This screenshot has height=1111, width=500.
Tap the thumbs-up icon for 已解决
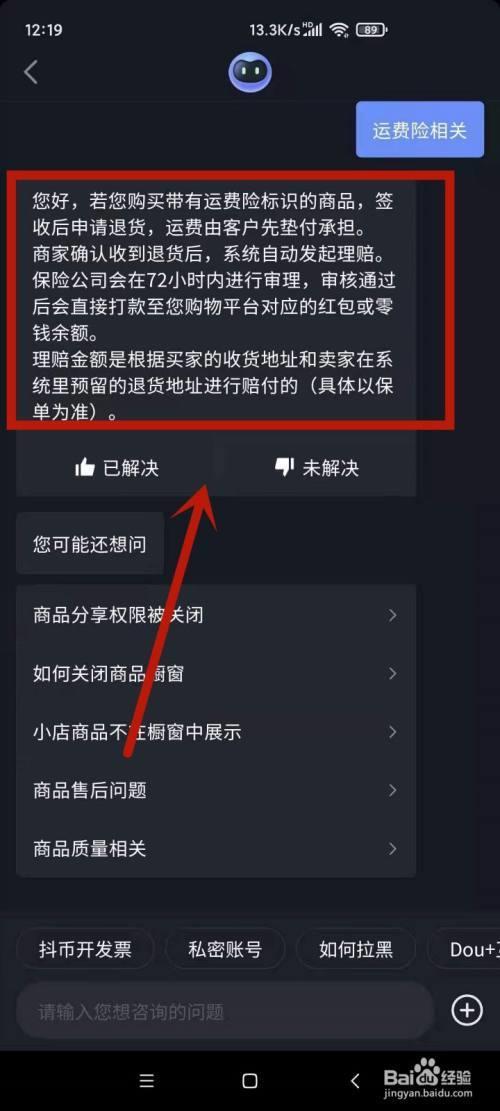[84, 468]
